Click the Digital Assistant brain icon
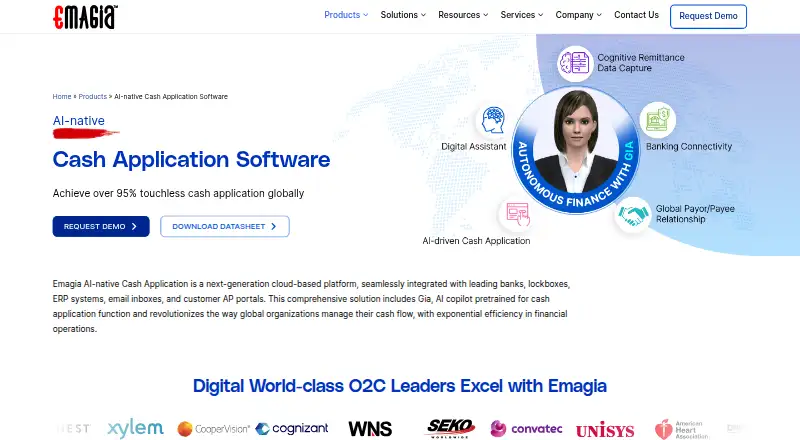Viewport: 800px width, 440px height. click(x=493, y=120)
